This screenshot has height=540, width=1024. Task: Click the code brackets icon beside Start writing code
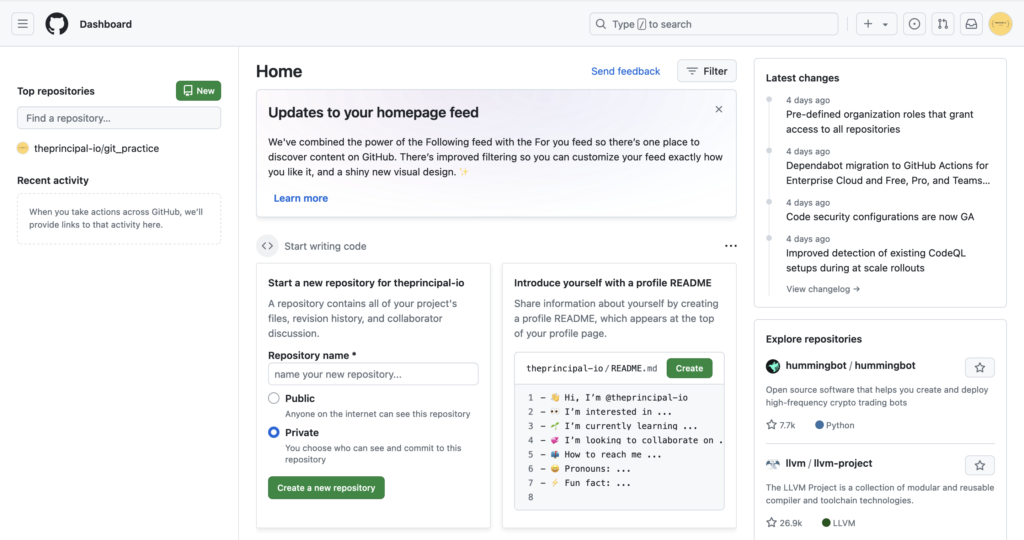click(x=267, y=246)
